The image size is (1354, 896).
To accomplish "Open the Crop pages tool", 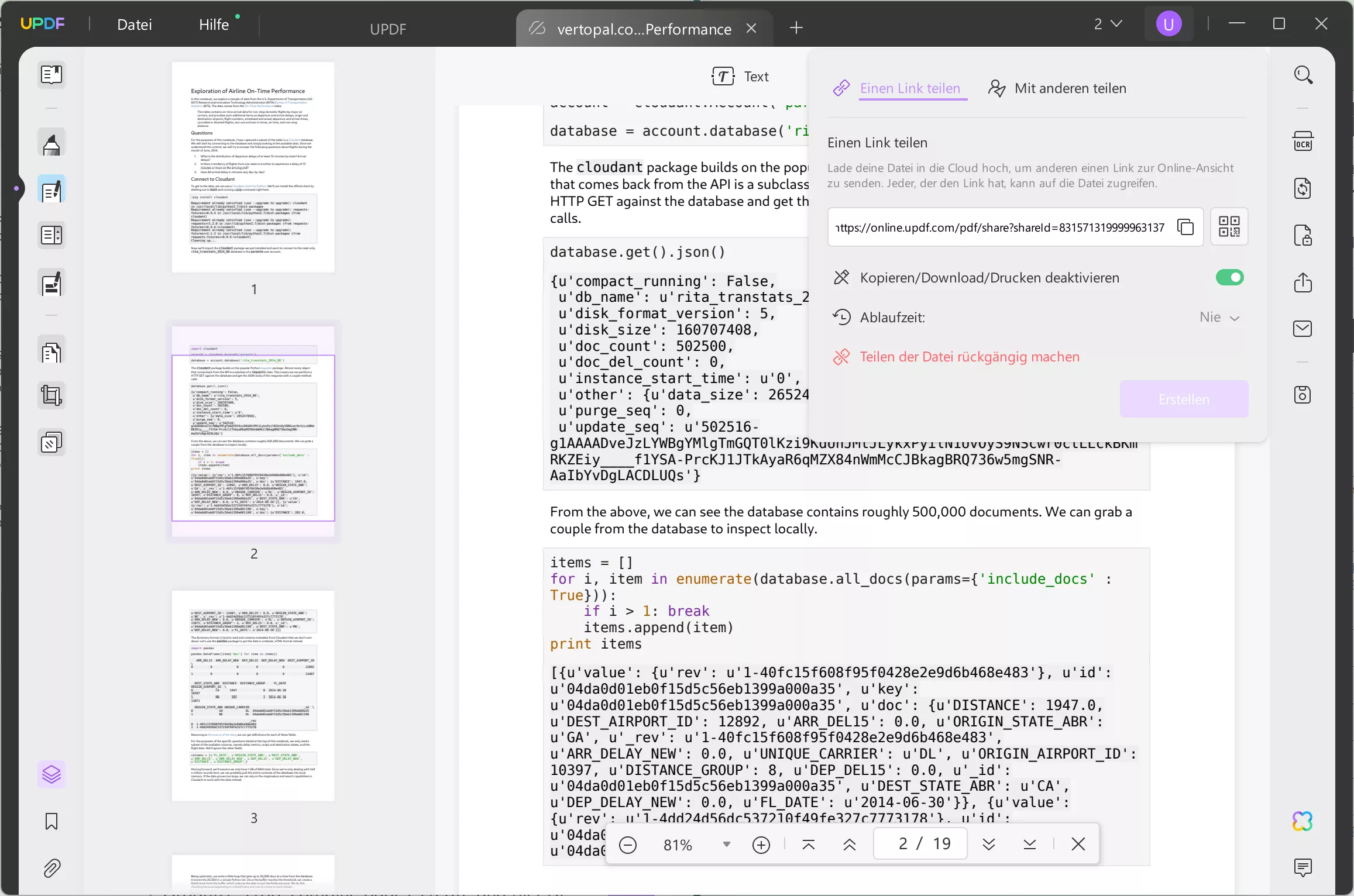I will (x=51, y=395).
